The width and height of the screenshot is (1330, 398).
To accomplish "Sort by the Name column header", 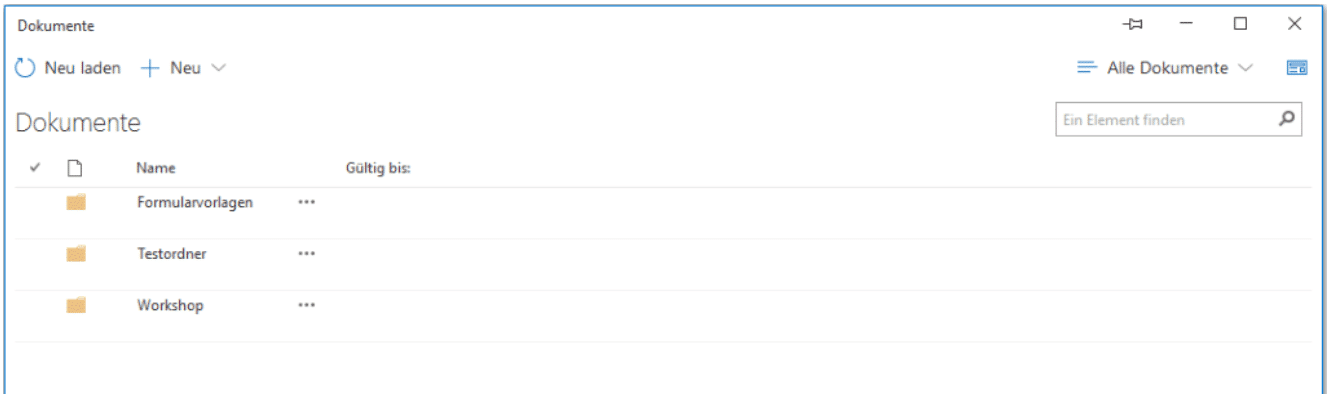I will click(x=156, y=169).
